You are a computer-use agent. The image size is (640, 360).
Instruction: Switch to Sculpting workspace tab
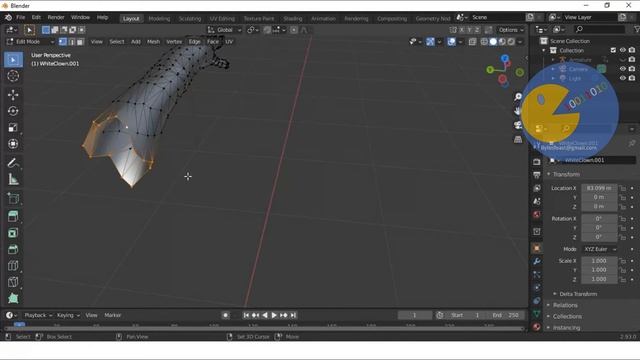[x=190, y=18]
